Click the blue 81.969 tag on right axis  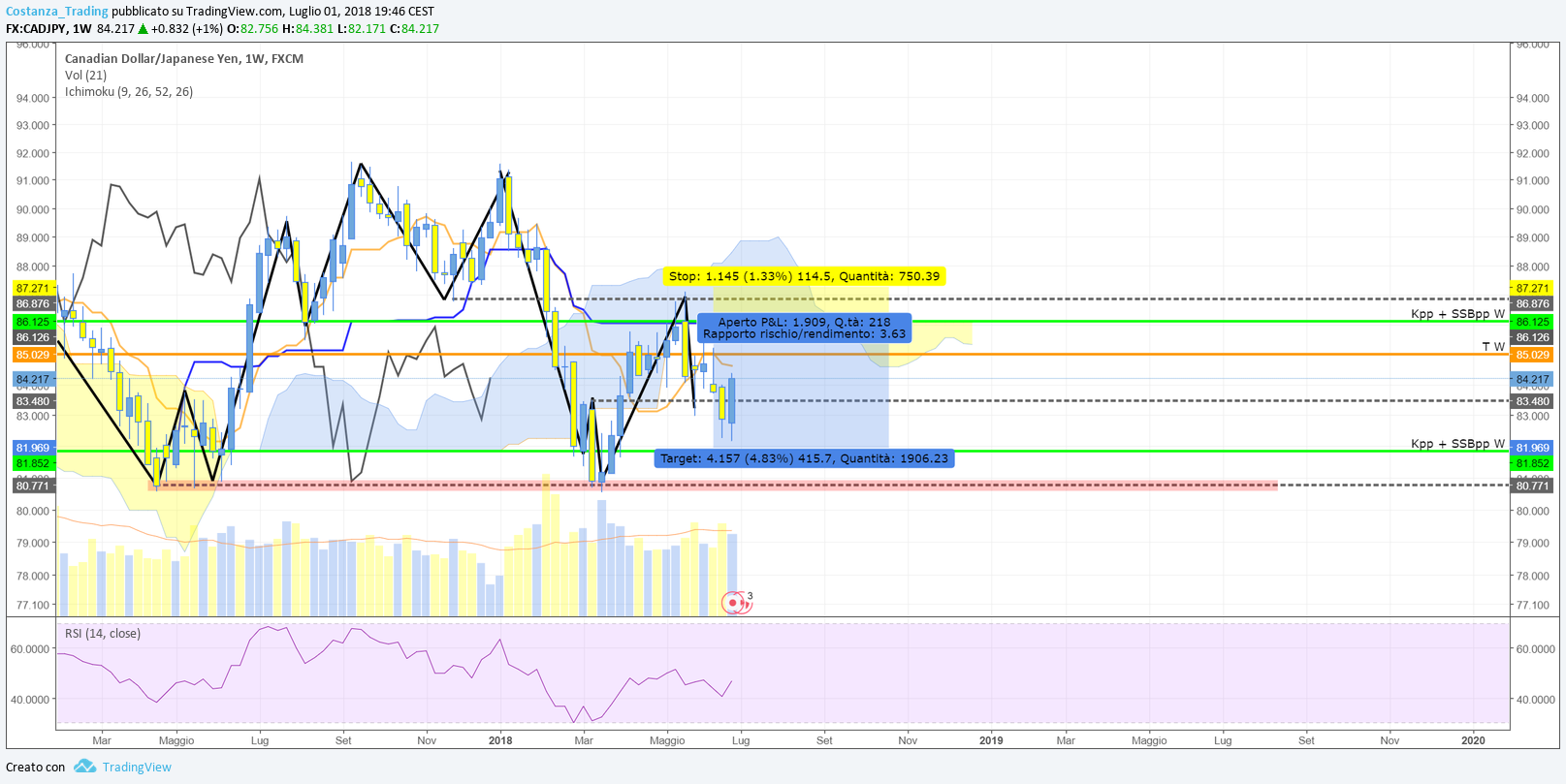pyautogui.click(x=1533, y=448)
